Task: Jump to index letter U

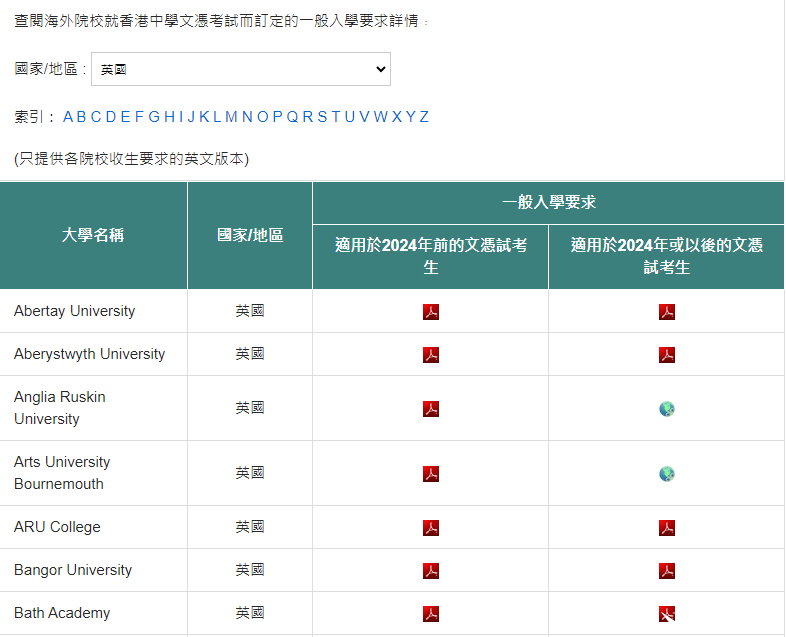Action: coord(350,117)
